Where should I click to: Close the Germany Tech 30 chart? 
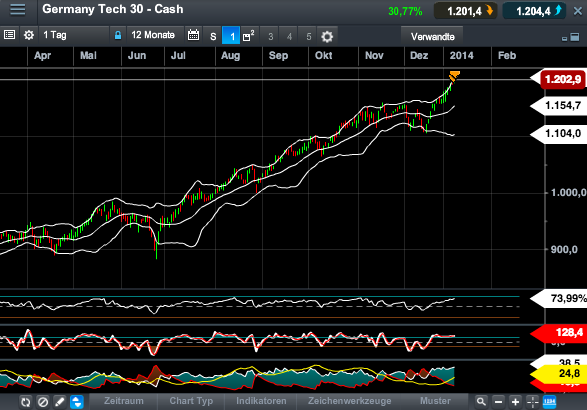(578, 11)
